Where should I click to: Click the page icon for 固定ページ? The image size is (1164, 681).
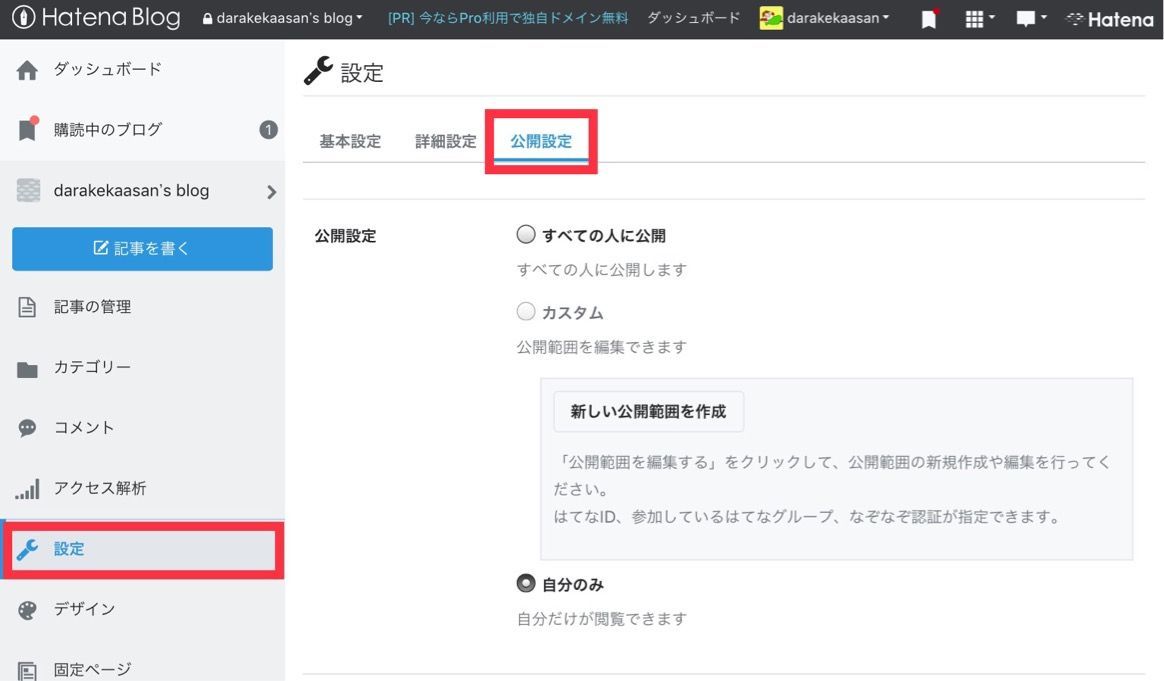click(27, 670)
